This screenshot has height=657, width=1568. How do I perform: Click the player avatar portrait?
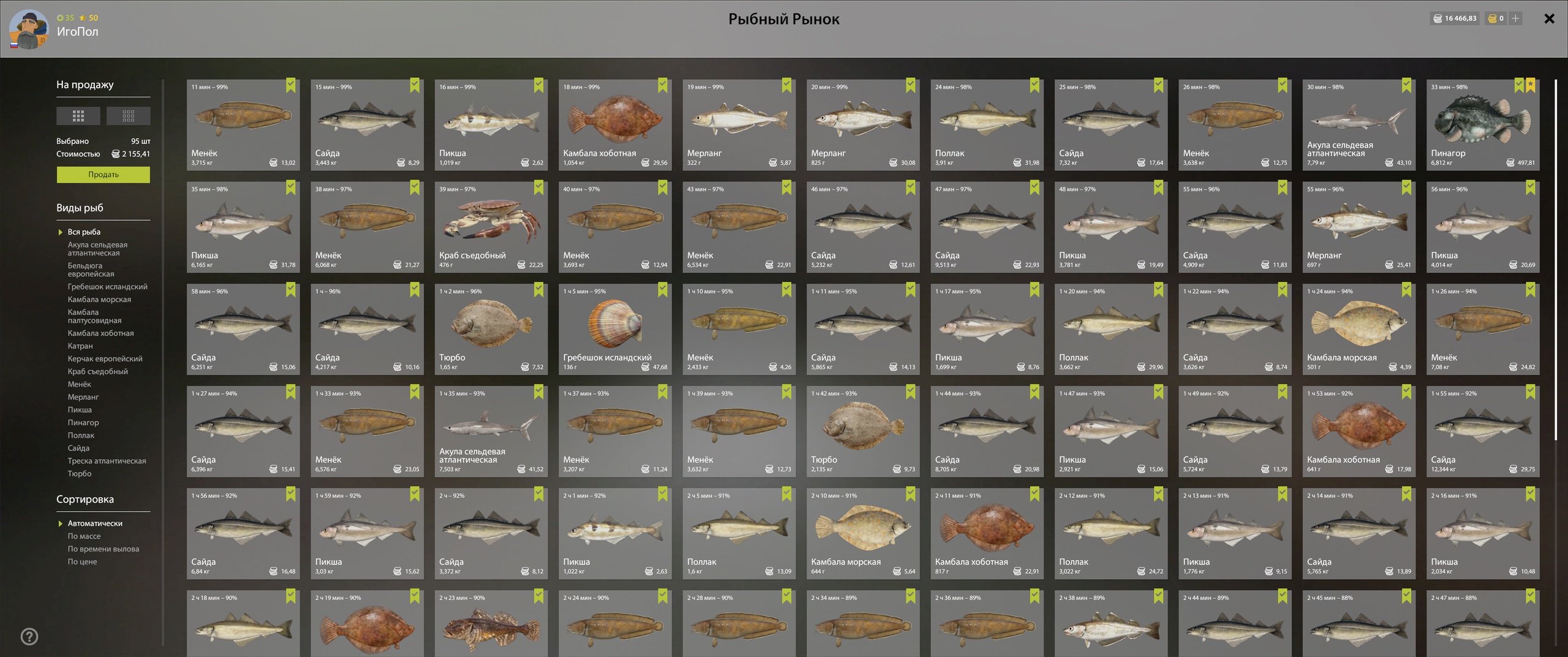(x=28, y=29)
